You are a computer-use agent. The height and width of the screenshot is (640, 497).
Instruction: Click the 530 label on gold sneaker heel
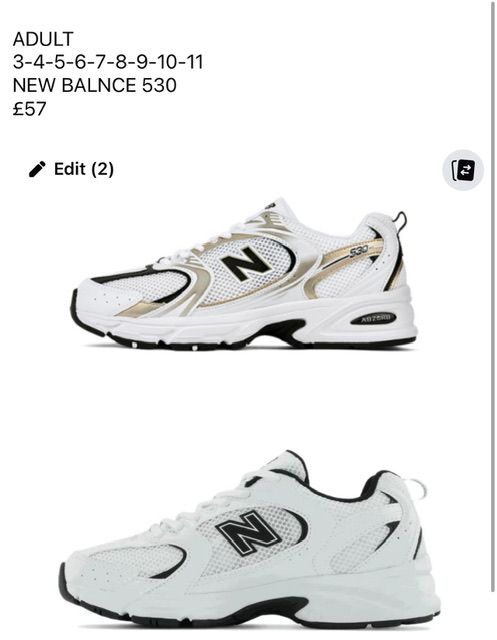pyautogui.click(x=359, y=251)
